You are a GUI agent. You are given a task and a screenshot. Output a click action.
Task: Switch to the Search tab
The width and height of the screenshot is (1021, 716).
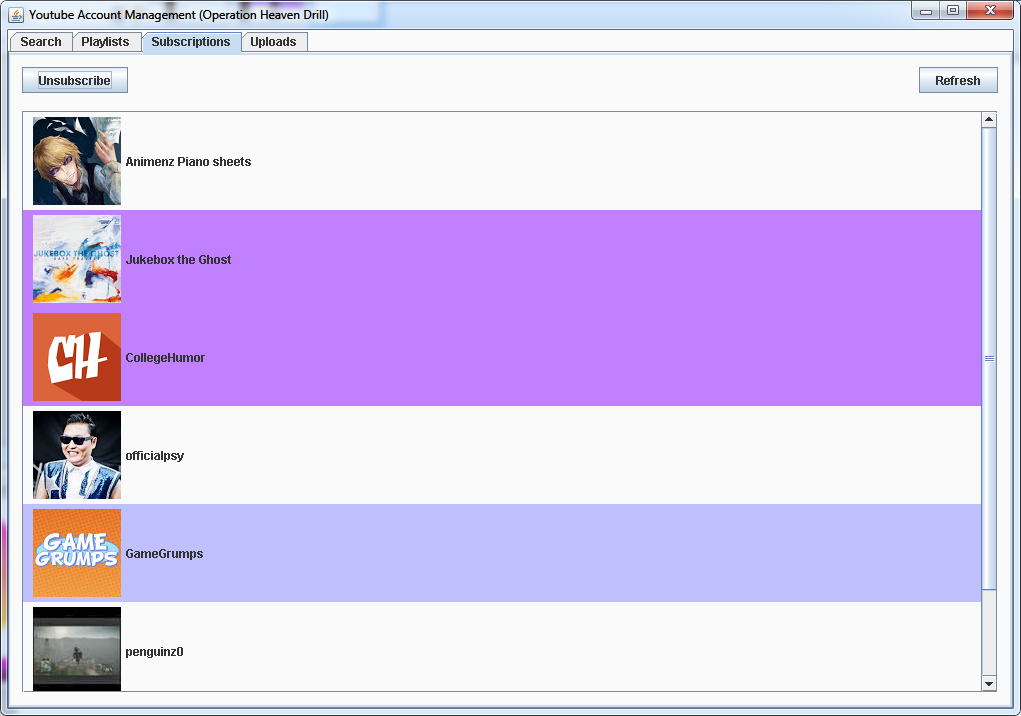point(40,42)
